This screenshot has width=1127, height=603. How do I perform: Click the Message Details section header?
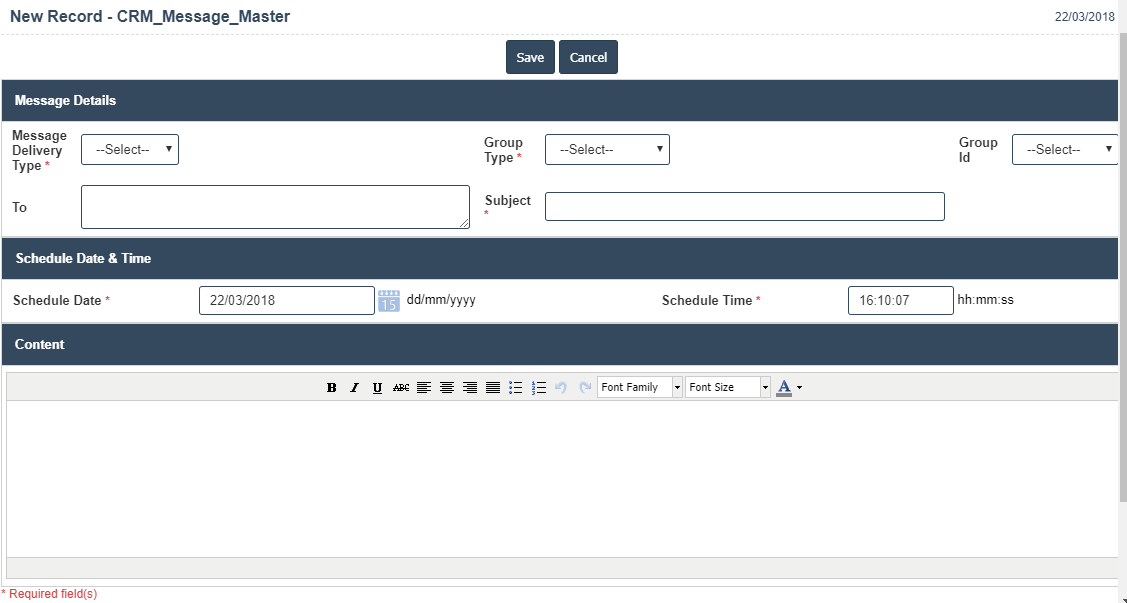pos(560,101)
